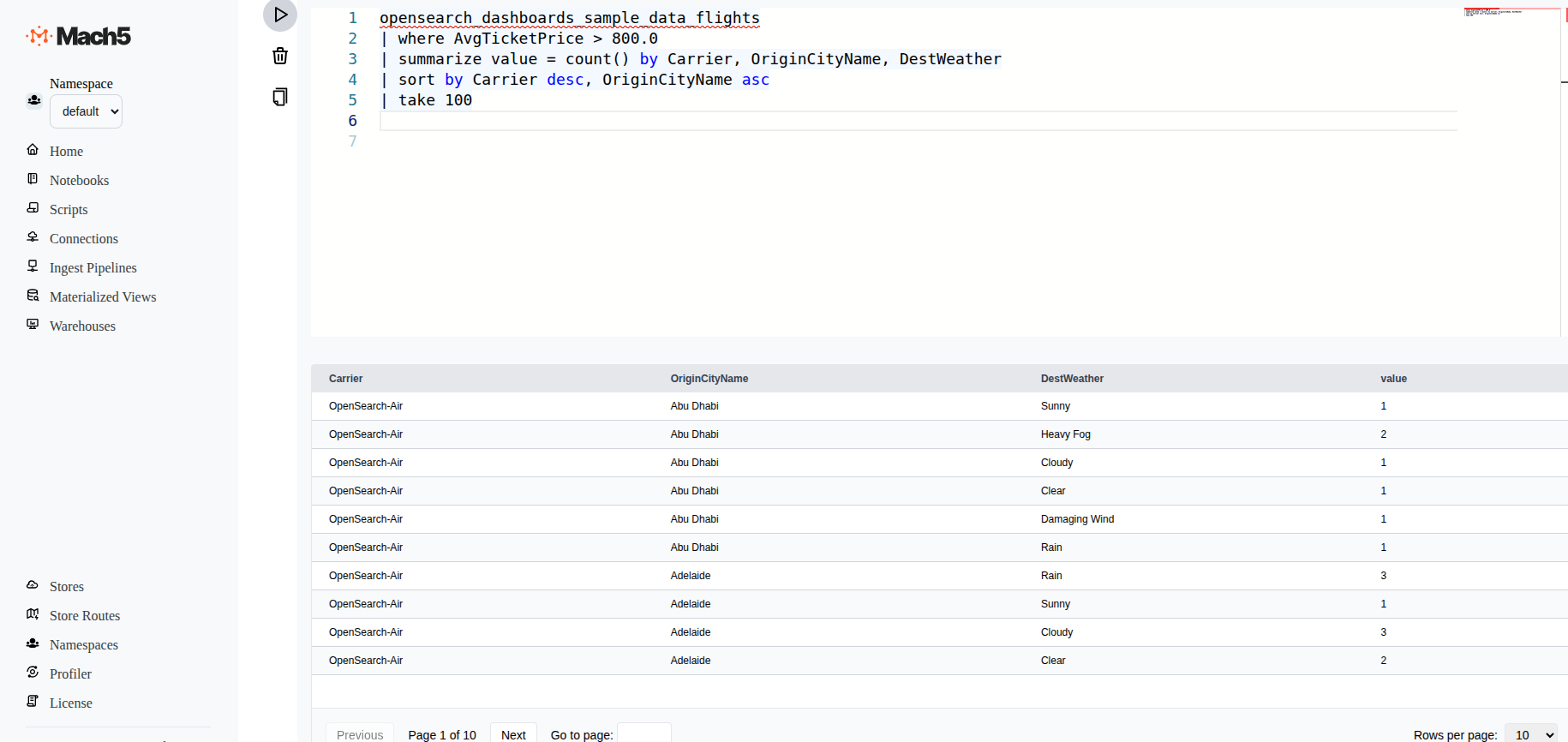
Task: Click the summarize line in the editor
Action: (691, 59)
